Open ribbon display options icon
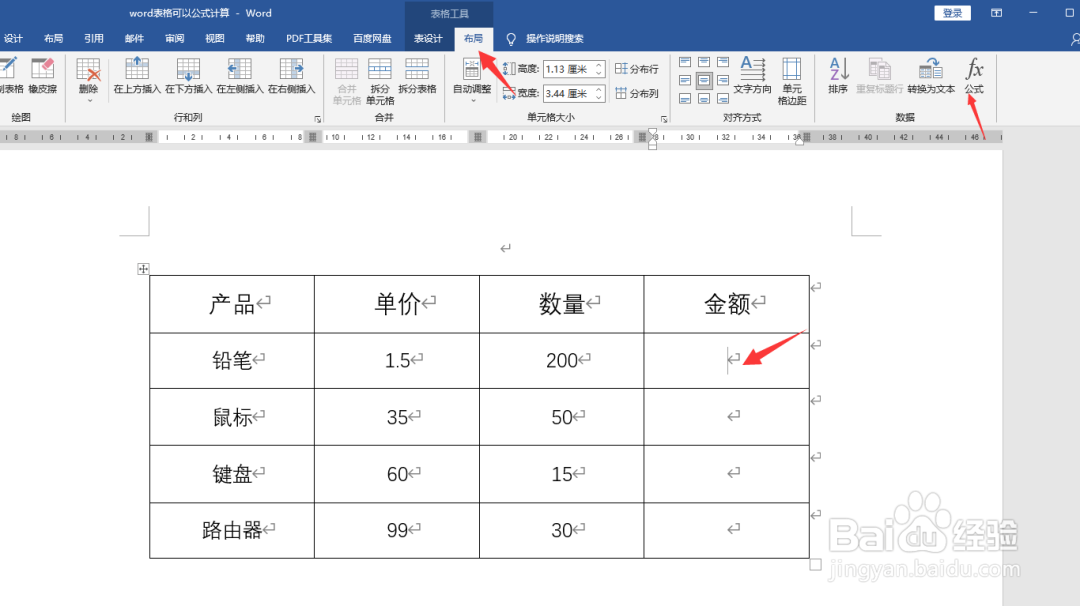This screenshot has width=1080, height=606. coord(996,13)
